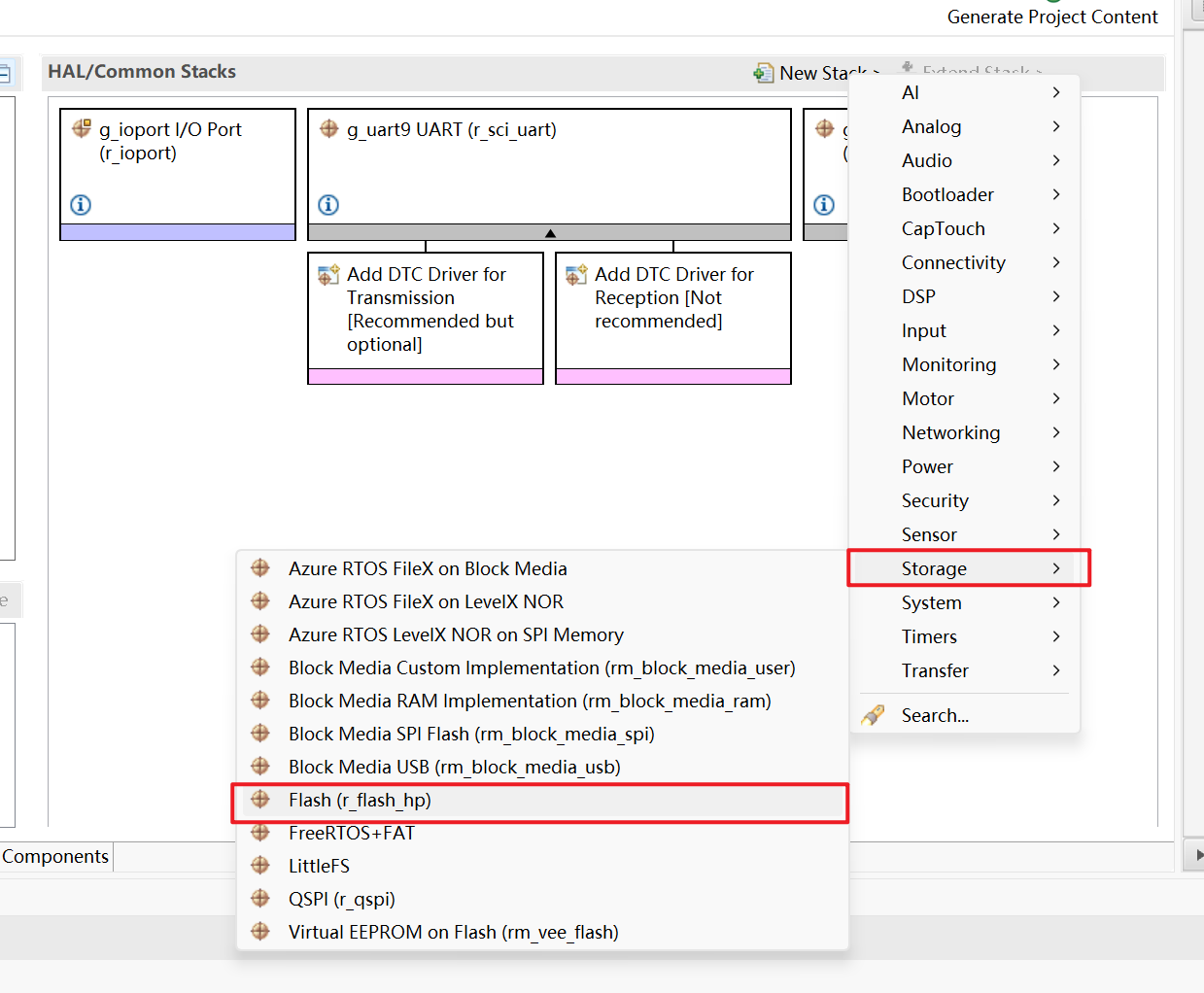
Task: Open the Security category menu
Action: 964,500
